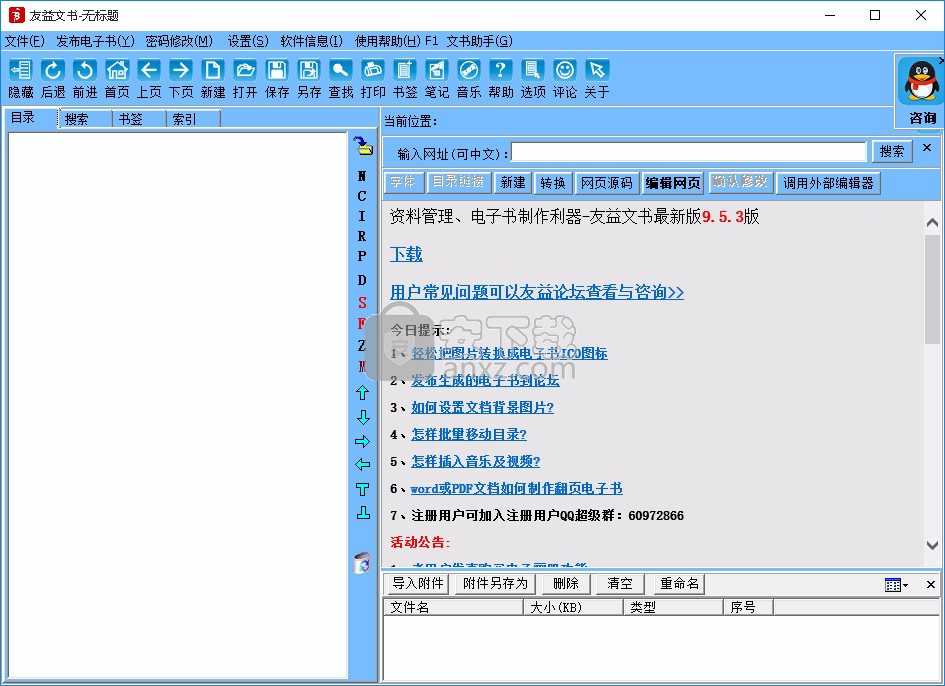Click the I letter sidebar button
This screenshot has width=945, height=686.
(x=362, y=216)
